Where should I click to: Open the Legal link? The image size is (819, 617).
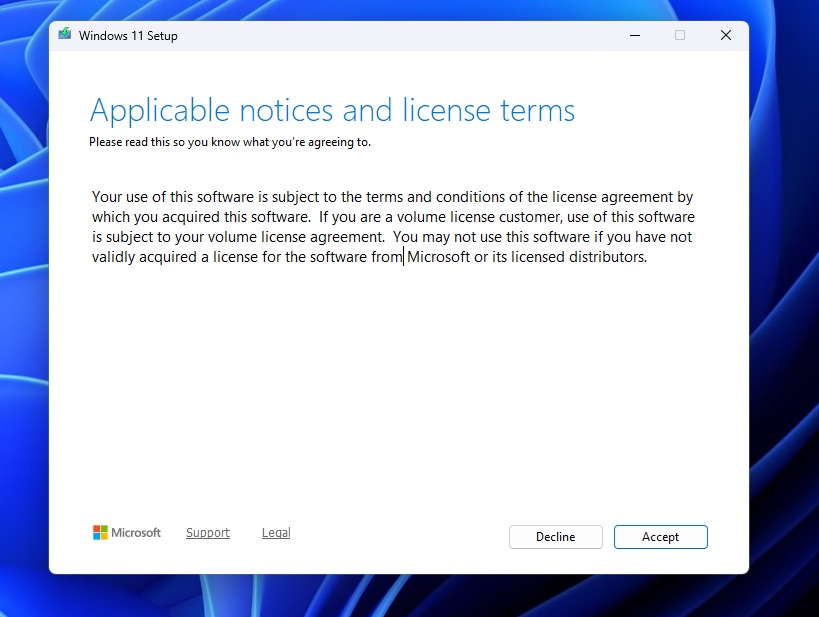(275, 532)
